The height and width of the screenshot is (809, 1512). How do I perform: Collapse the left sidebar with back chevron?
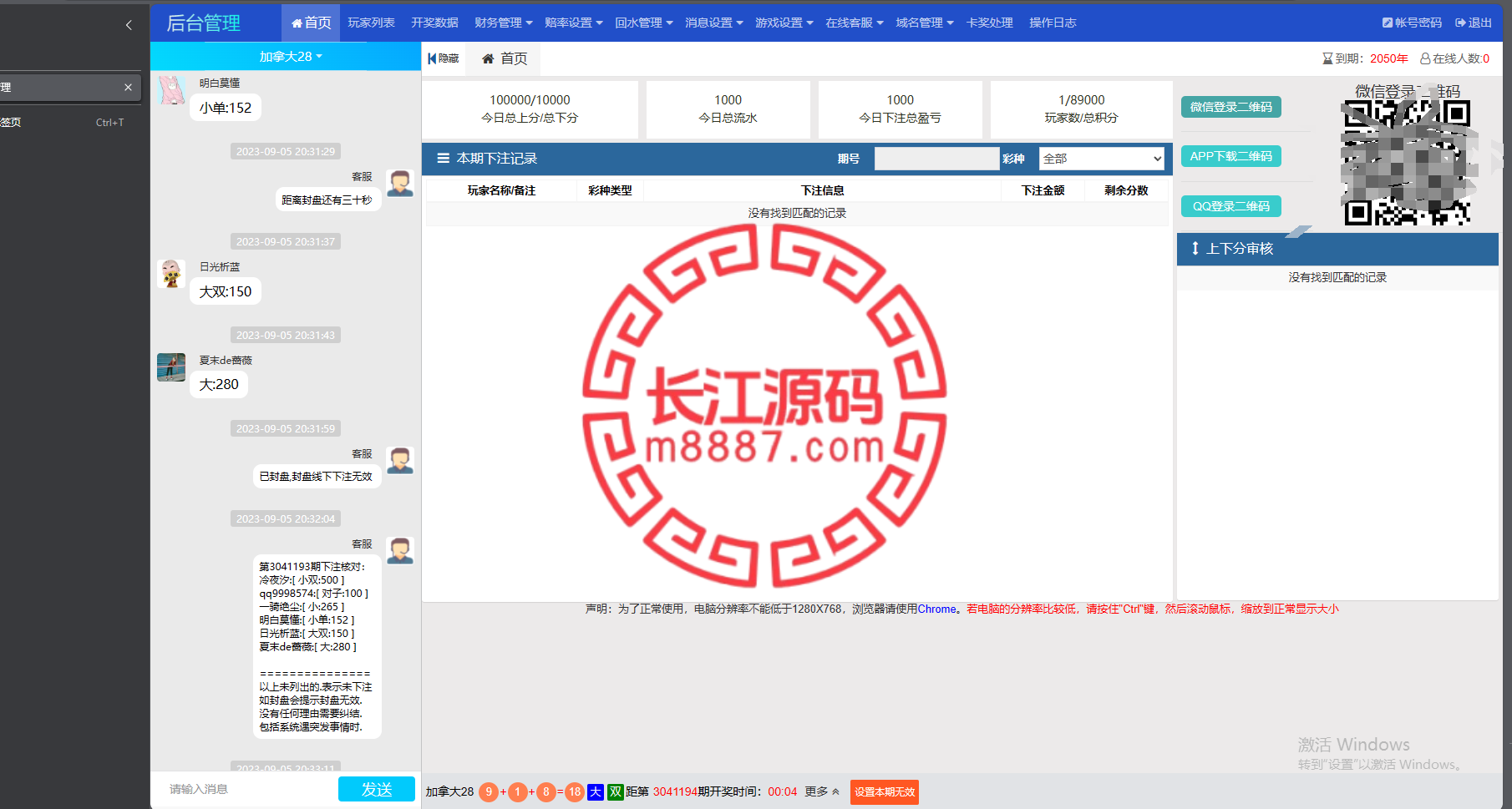coord(129,25)
